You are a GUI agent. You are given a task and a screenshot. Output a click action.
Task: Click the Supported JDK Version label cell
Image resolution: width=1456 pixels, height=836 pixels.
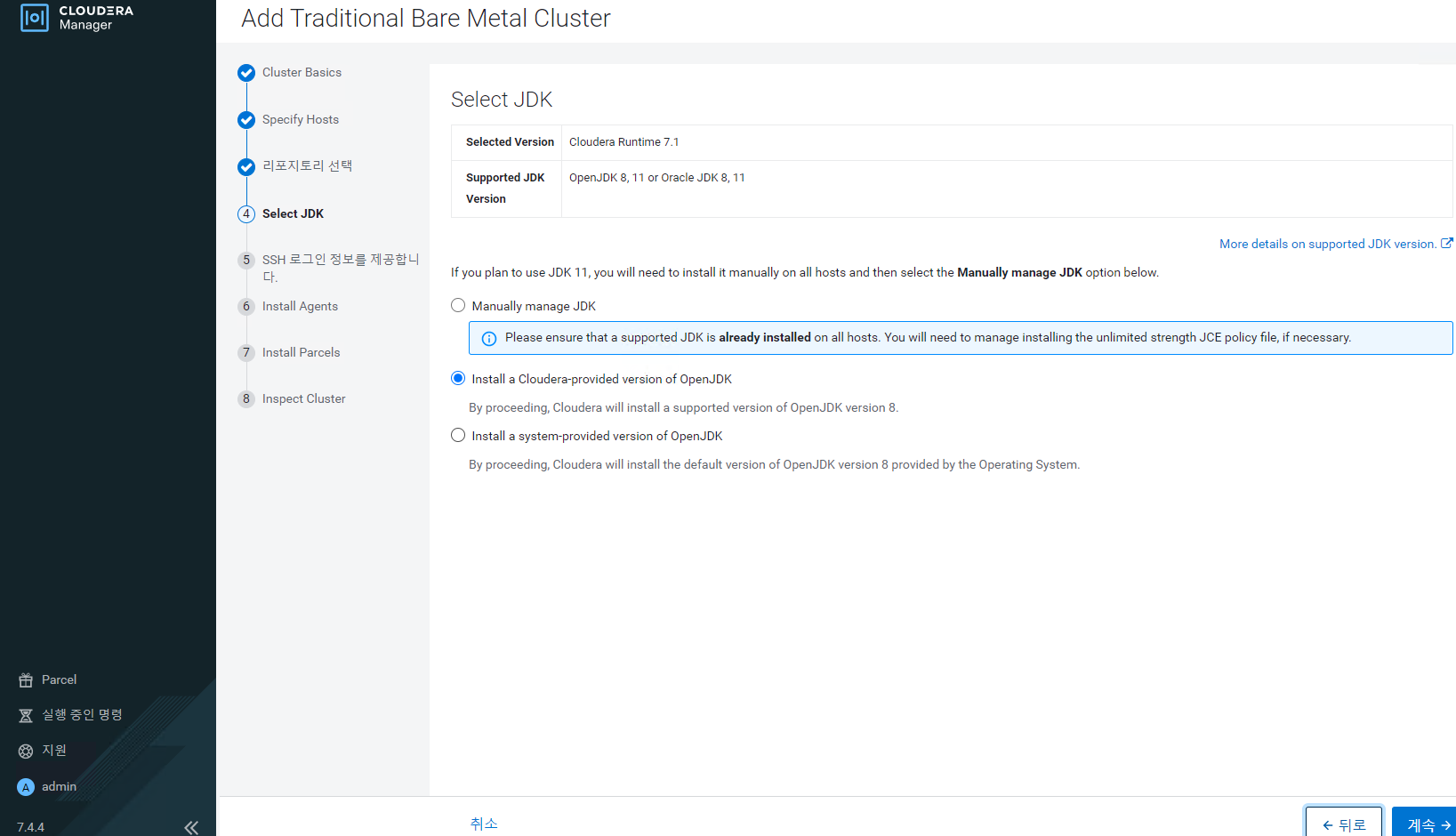tap(507, 189)
